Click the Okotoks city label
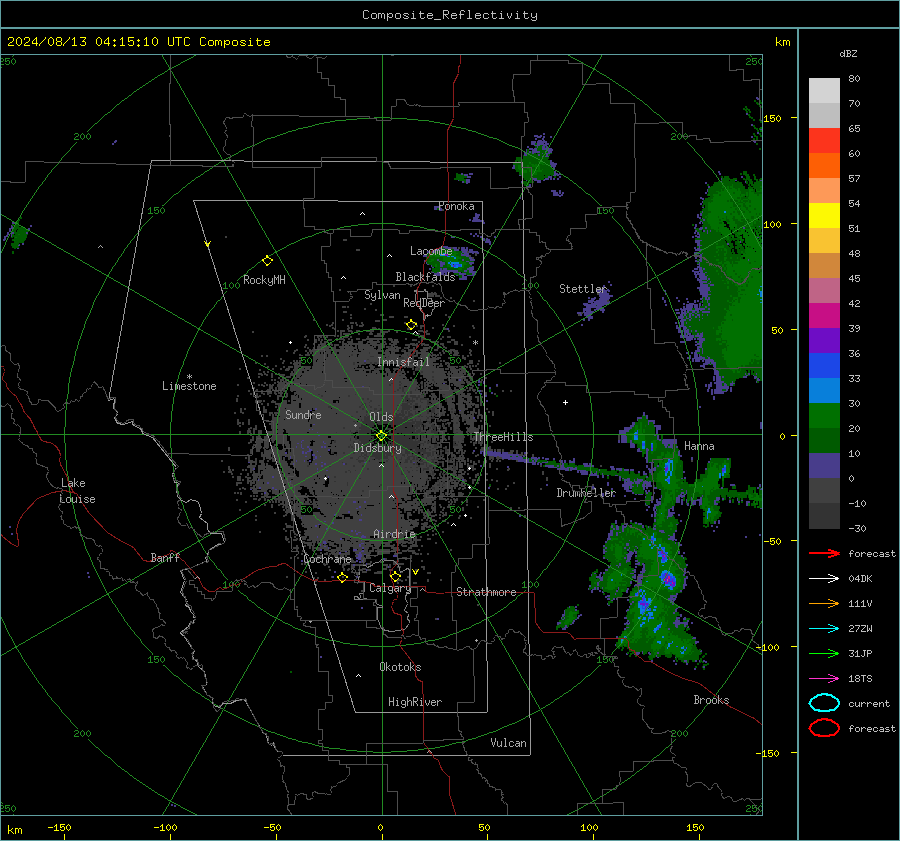The width and height of the screenshot is (900, 841). [400, 667]
